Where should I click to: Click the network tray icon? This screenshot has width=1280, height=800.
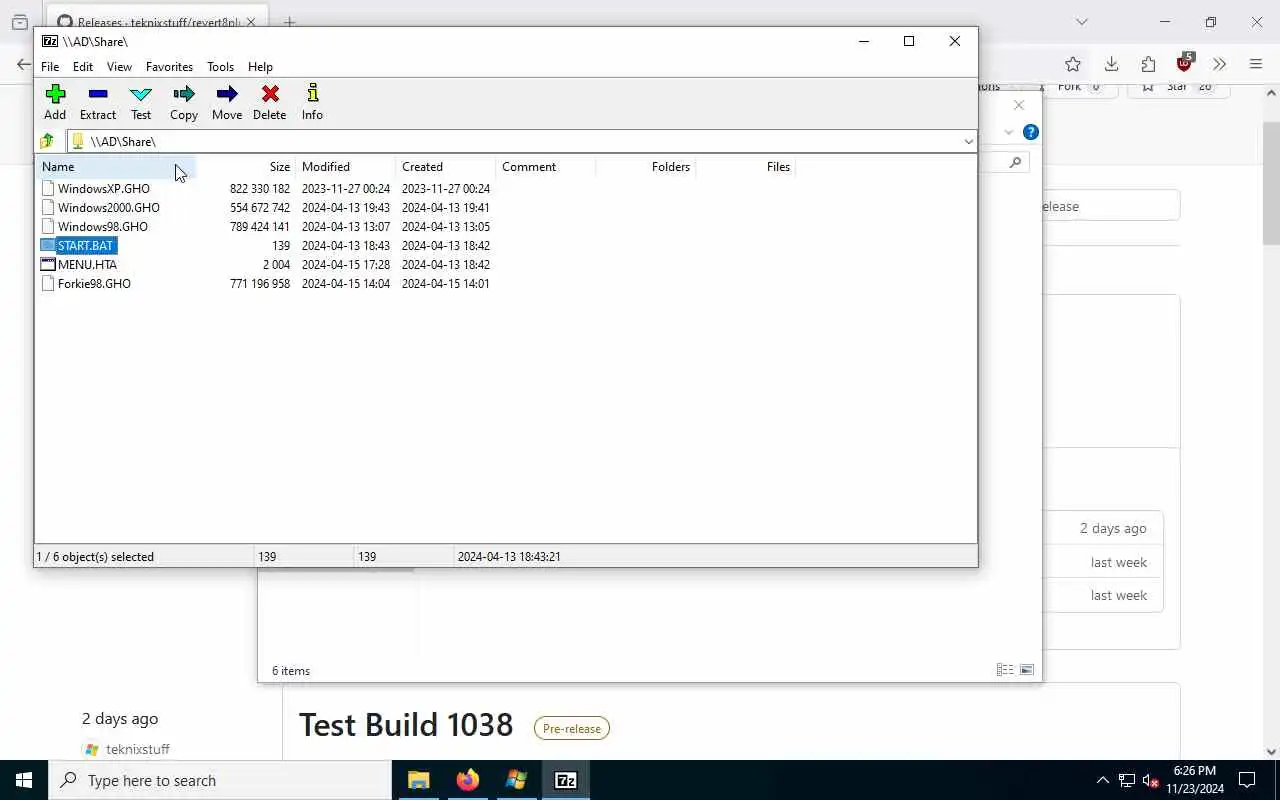pos(1126,780)
